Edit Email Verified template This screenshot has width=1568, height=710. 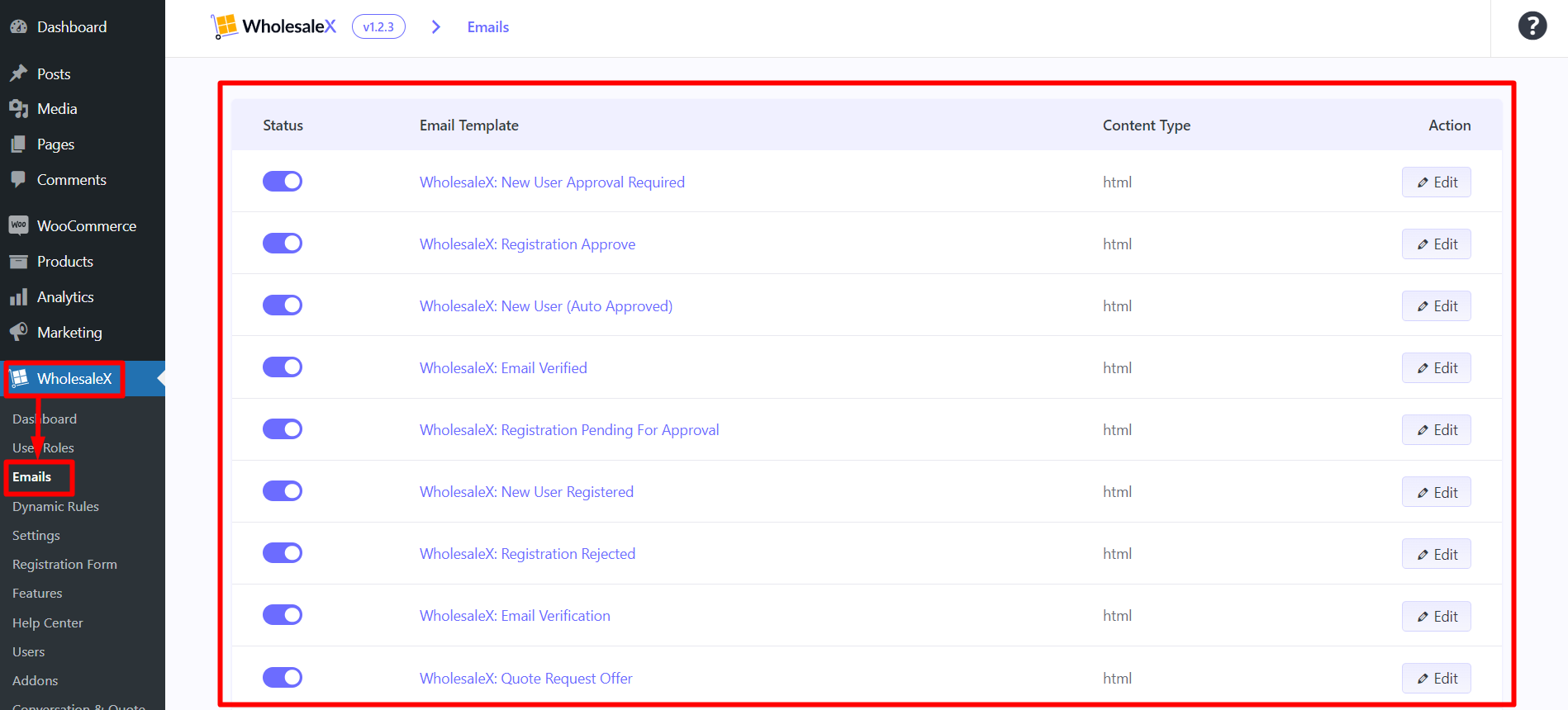tap(1437, 367)
